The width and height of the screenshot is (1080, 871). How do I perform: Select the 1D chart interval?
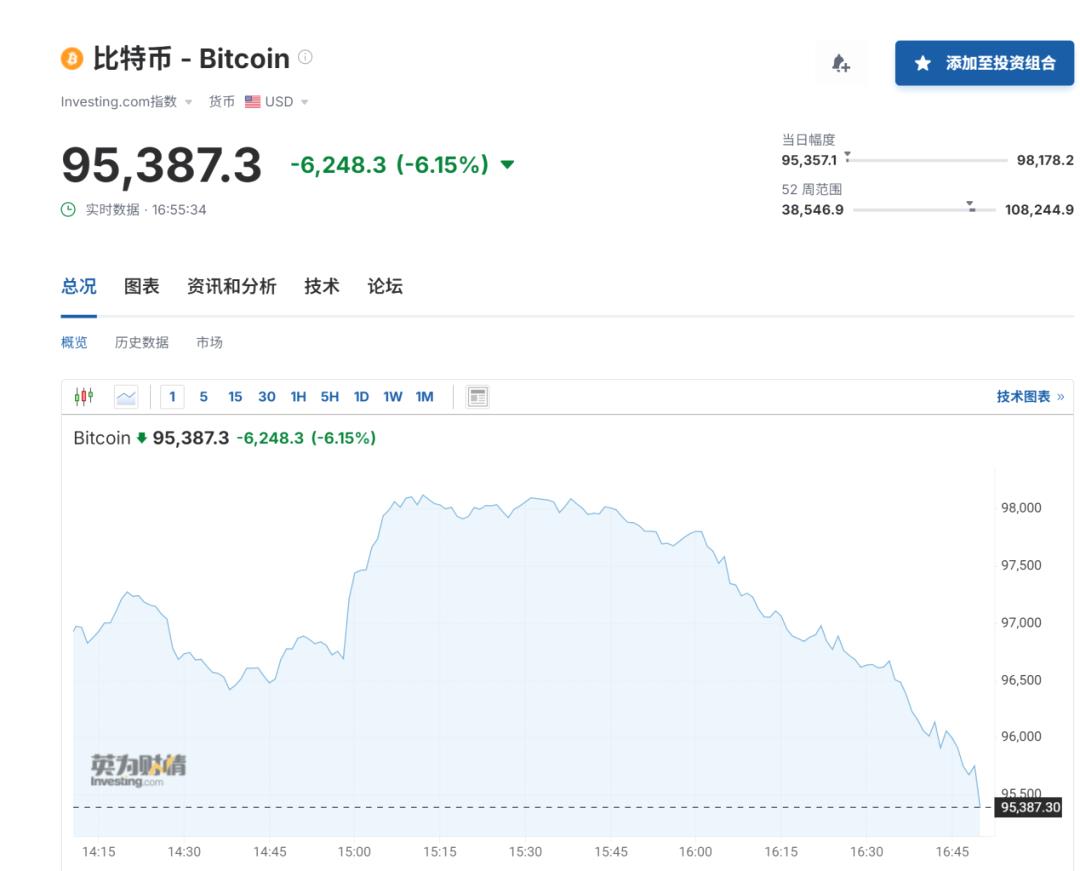tap(361, 397)
